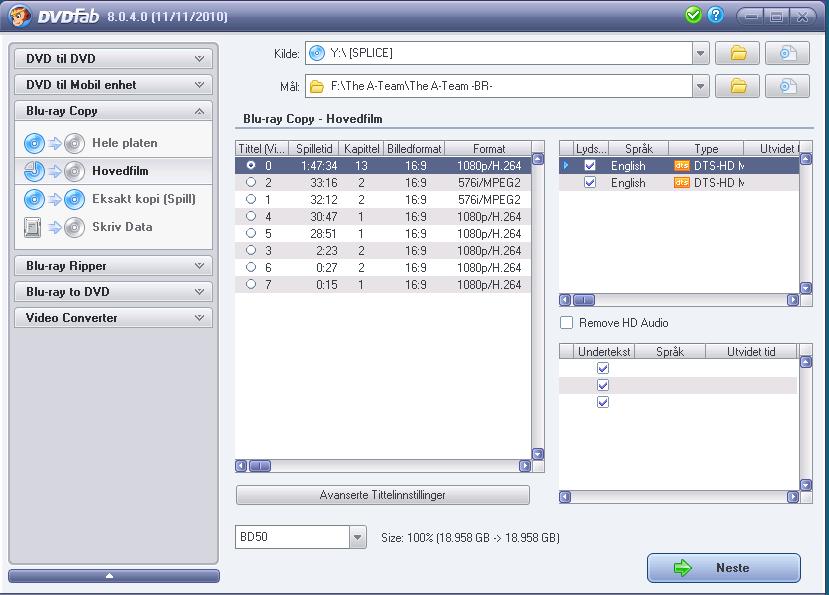Click the folder icon inside the Mål field
Image resolution: width=829 pixels, height=595 pixels.
pyautogui.click(x=317, y=86)
